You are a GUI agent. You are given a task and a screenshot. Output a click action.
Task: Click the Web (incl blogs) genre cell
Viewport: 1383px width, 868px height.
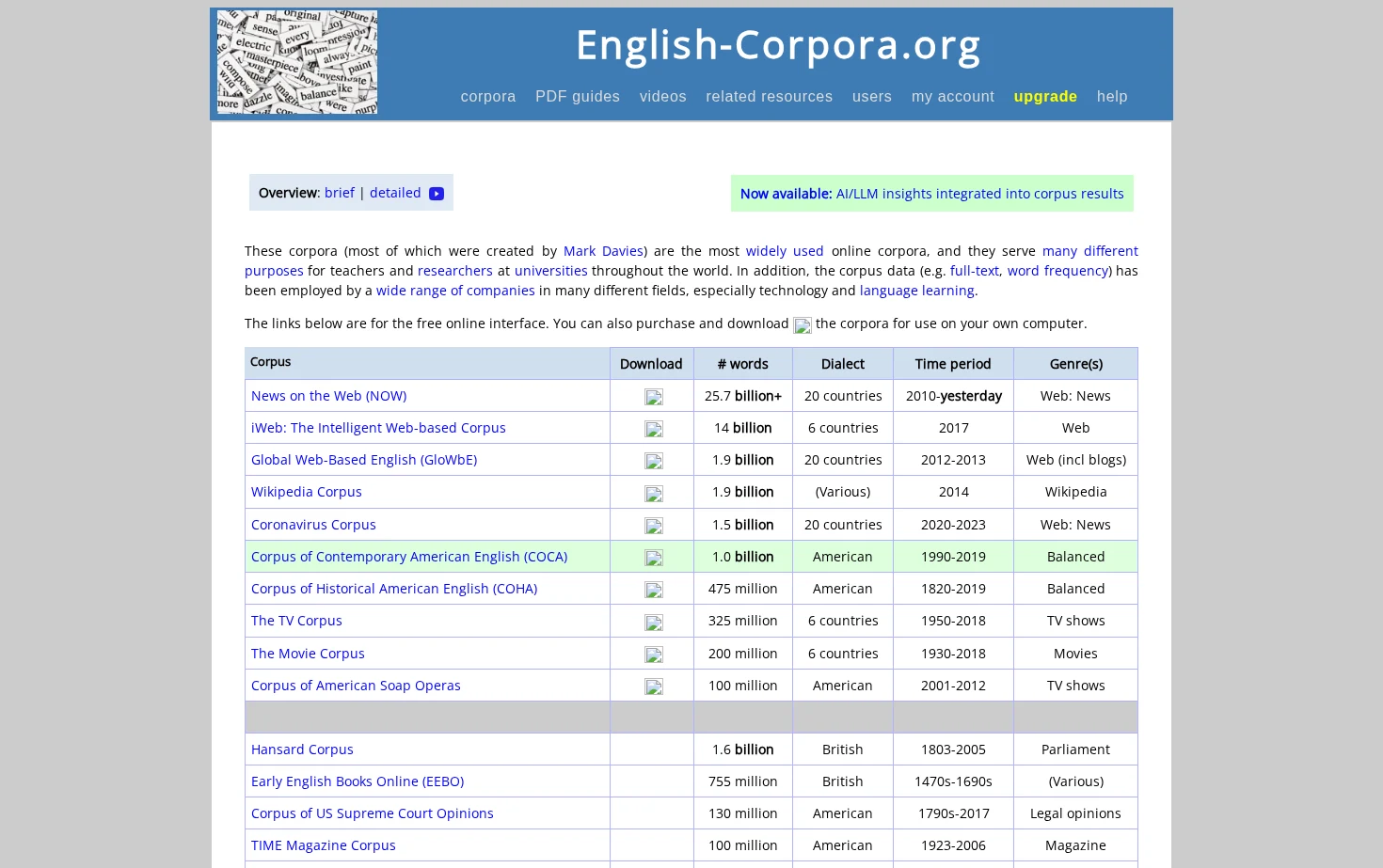pos(1075,460)
